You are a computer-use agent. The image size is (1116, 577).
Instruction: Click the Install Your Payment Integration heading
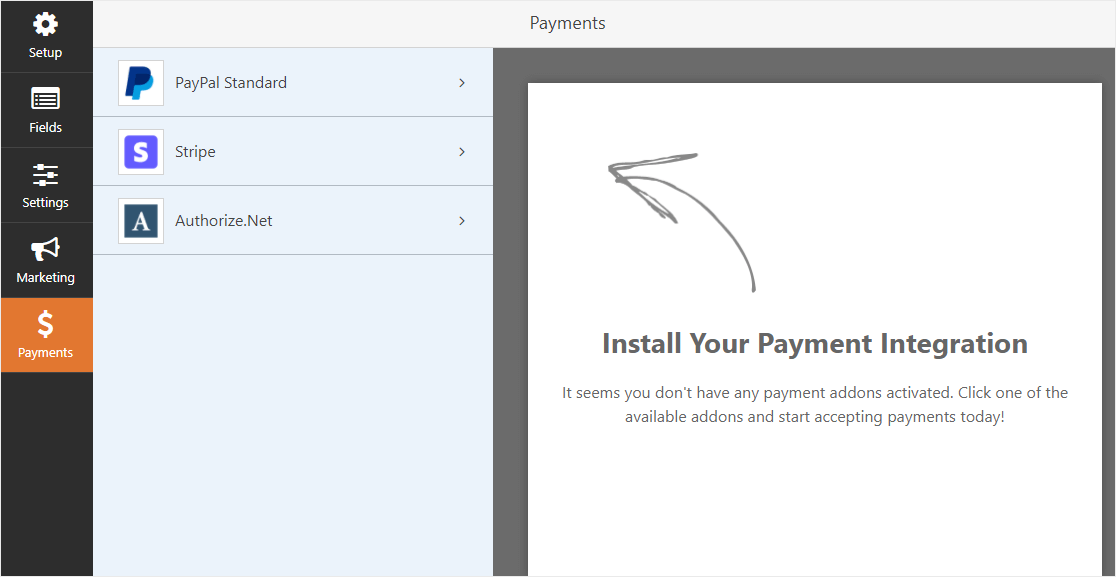pos(813,343)
